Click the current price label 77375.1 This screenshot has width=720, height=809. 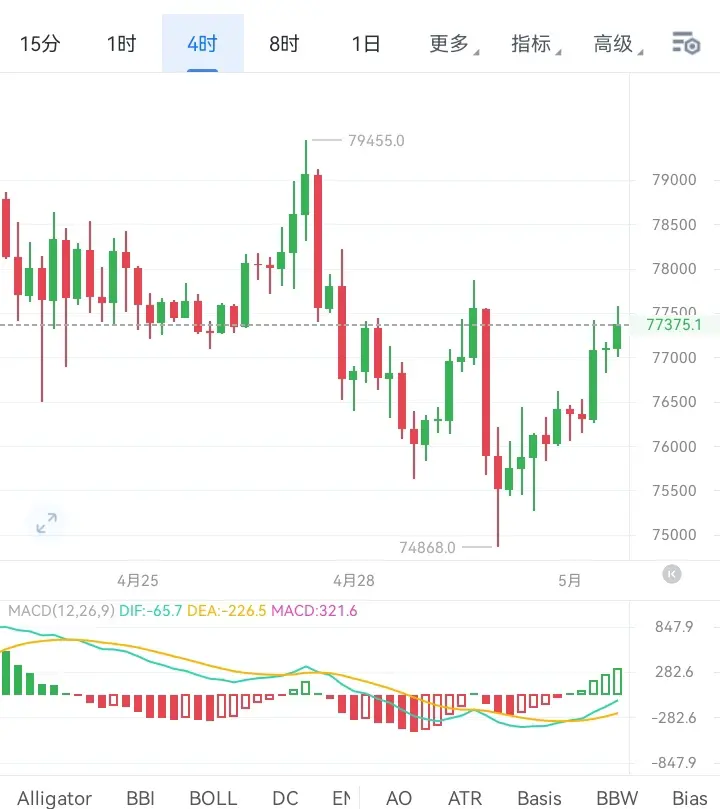click(x=674, y=325)
